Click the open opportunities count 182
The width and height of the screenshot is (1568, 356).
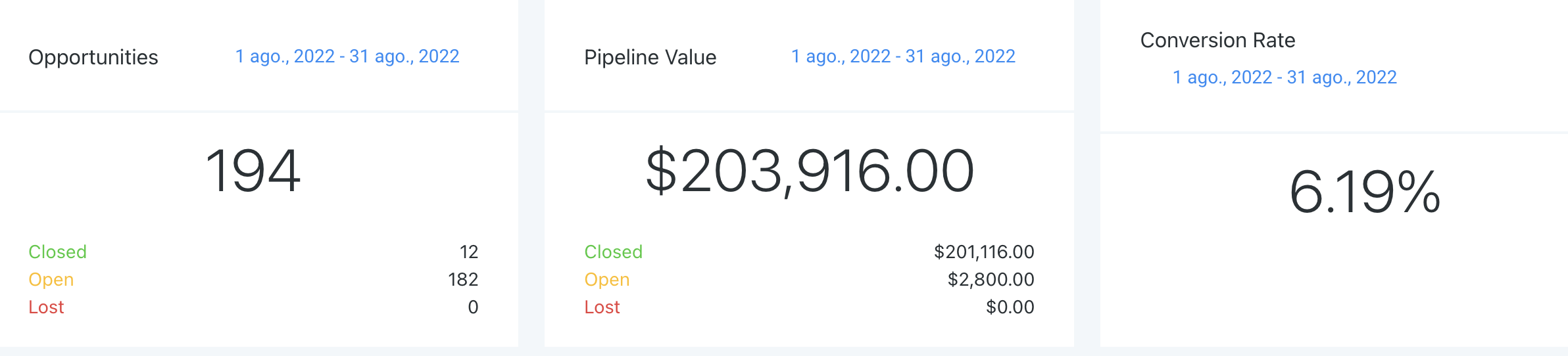click(463, 279)
